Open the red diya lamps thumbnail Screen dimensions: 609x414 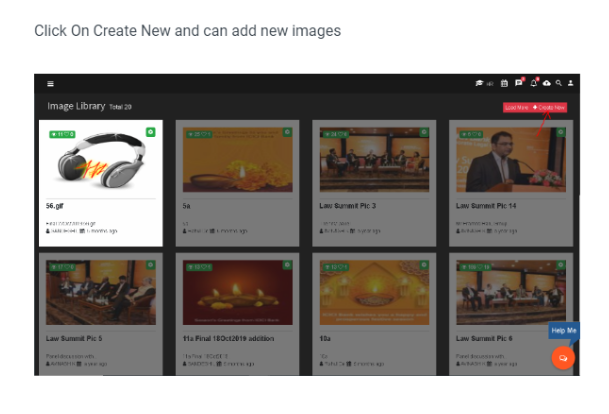(238, 293)
